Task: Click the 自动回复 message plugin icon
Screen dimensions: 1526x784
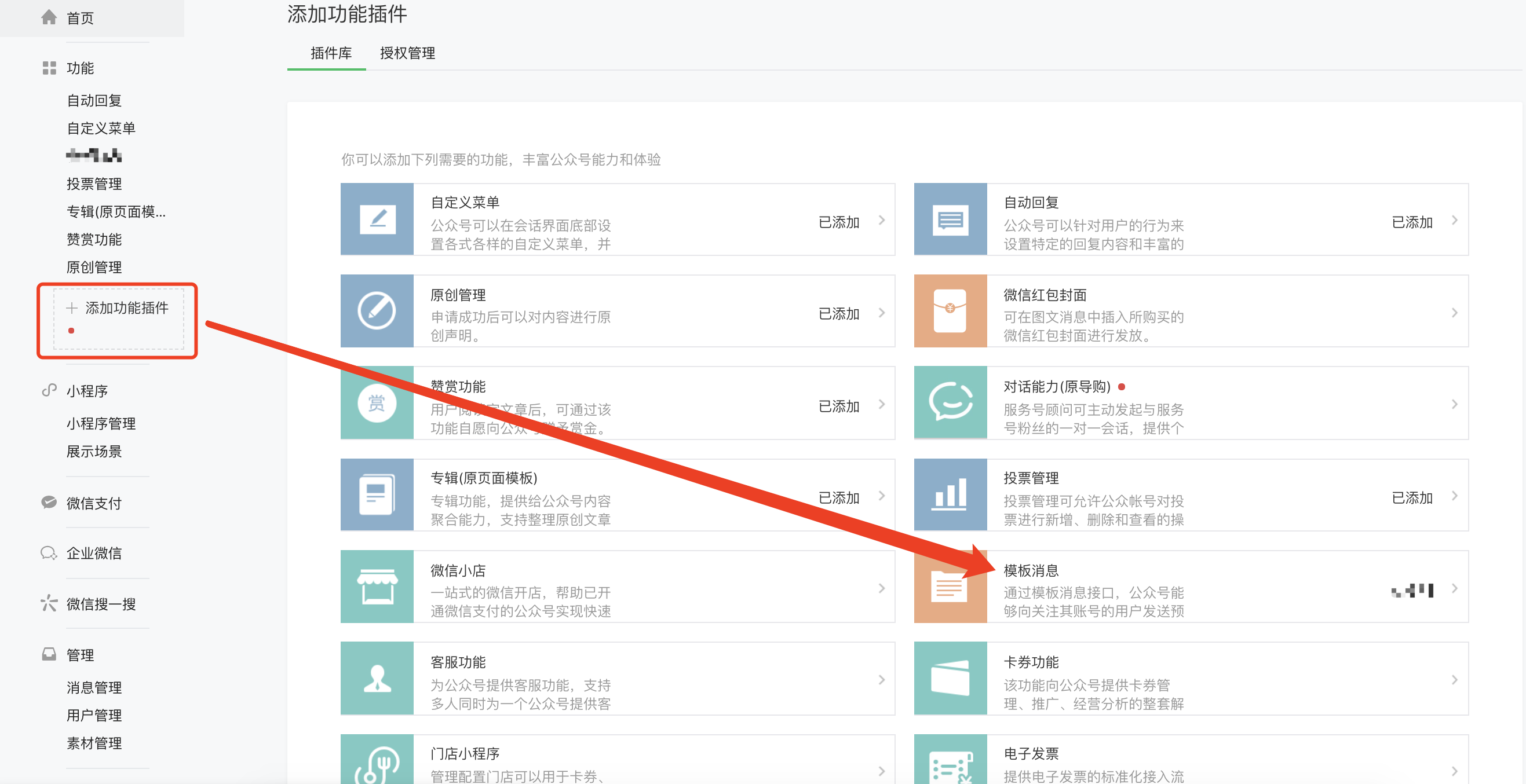Action: point(950,219)
